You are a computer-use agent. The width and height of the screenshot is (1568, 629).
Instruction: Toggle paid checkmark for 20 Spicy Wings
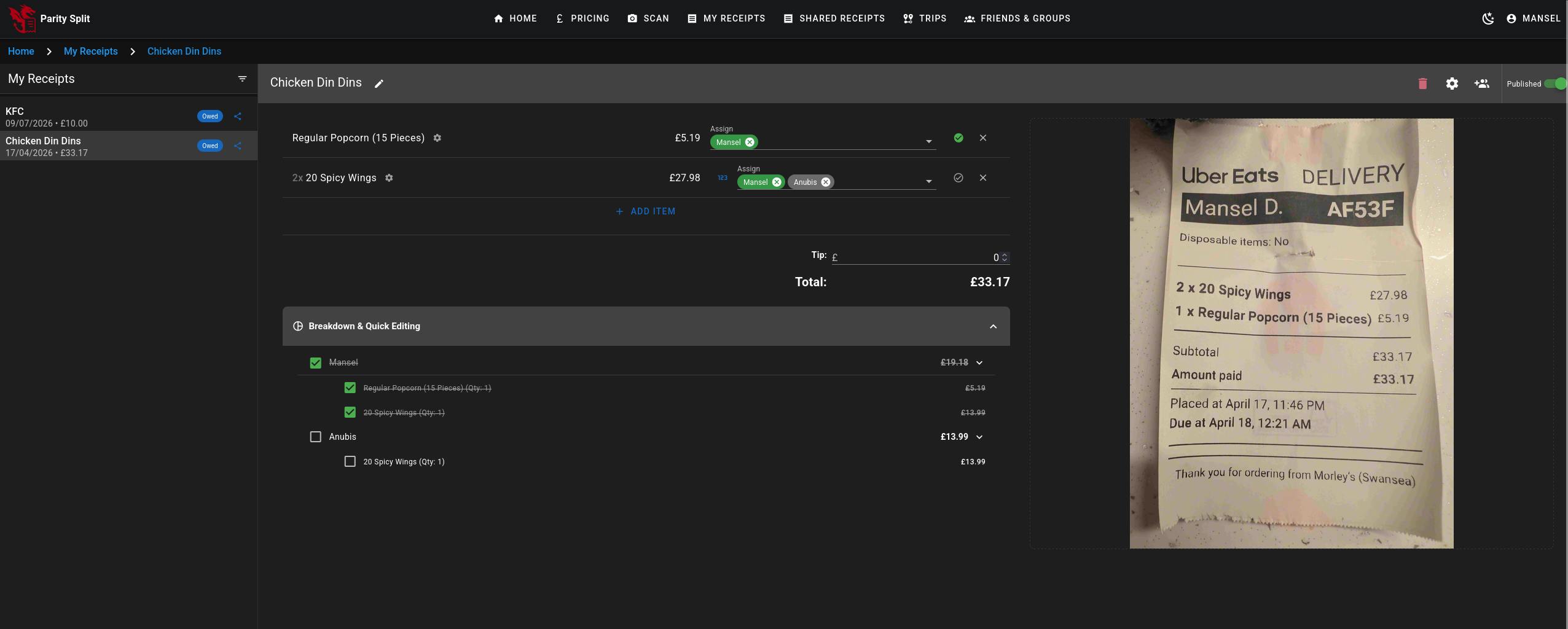pos(958,178)
